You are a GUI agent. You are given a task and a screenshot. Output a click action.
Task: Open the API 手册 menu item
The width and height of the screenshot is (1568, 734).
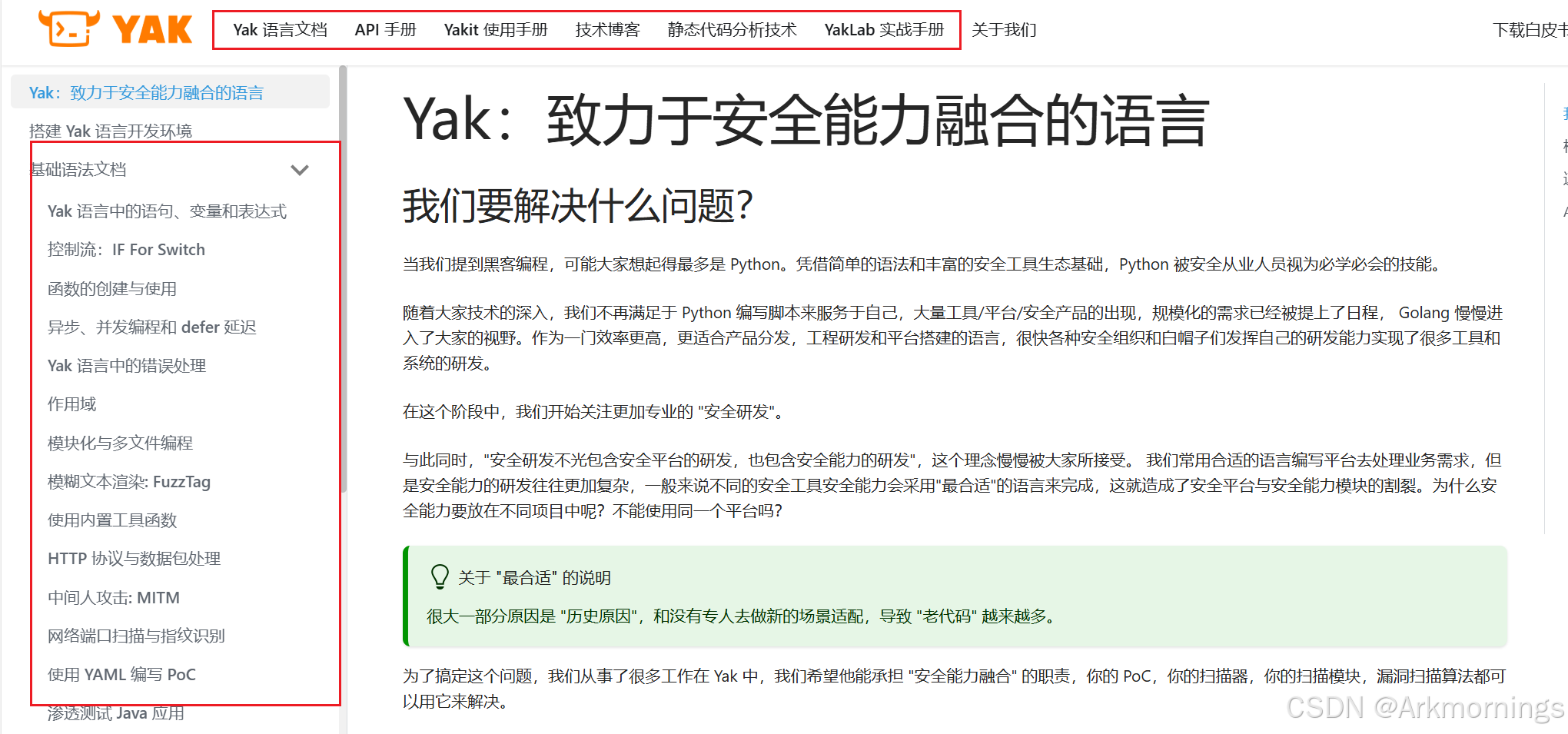point(385,29)
